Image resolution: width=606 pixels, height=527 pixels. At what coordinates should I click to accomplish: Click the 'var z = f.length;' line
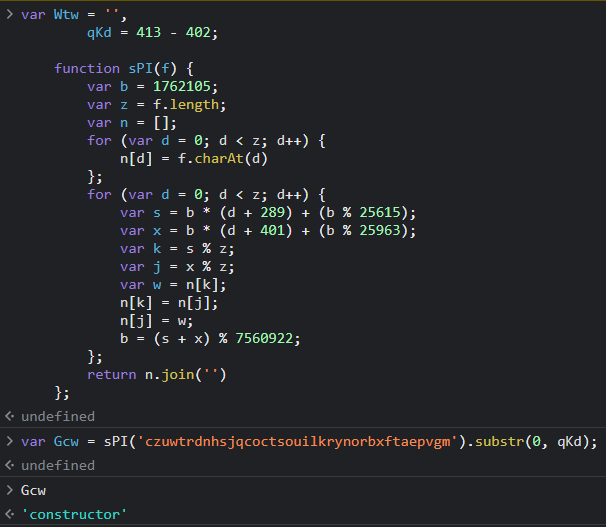pyautogui.click(x=157, y=105)
